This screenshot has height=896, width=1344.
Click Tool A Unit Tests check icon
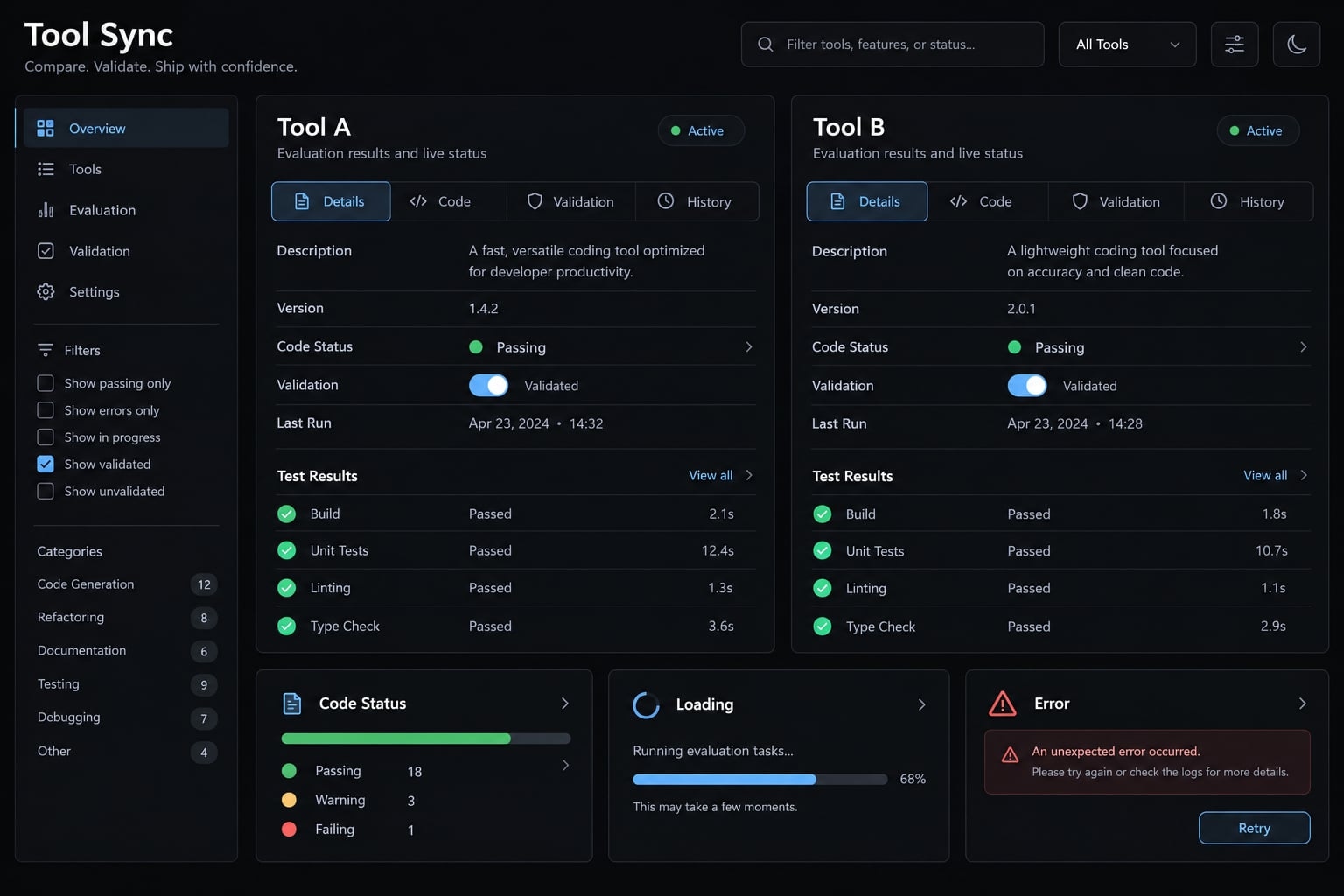click(286, 550)
